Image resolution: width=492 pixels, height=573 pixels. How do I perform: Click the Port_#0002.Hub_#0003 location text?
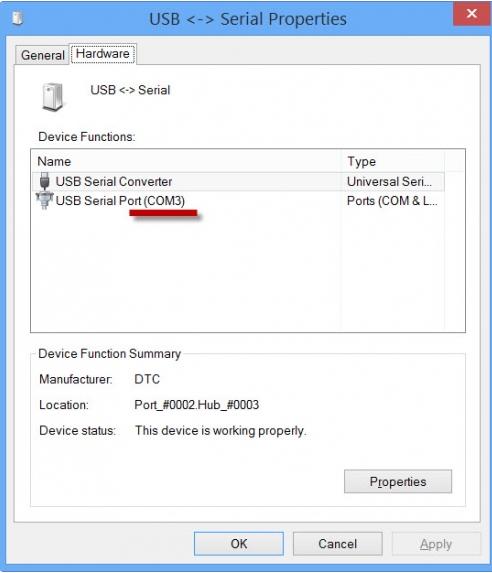[197, 405]
